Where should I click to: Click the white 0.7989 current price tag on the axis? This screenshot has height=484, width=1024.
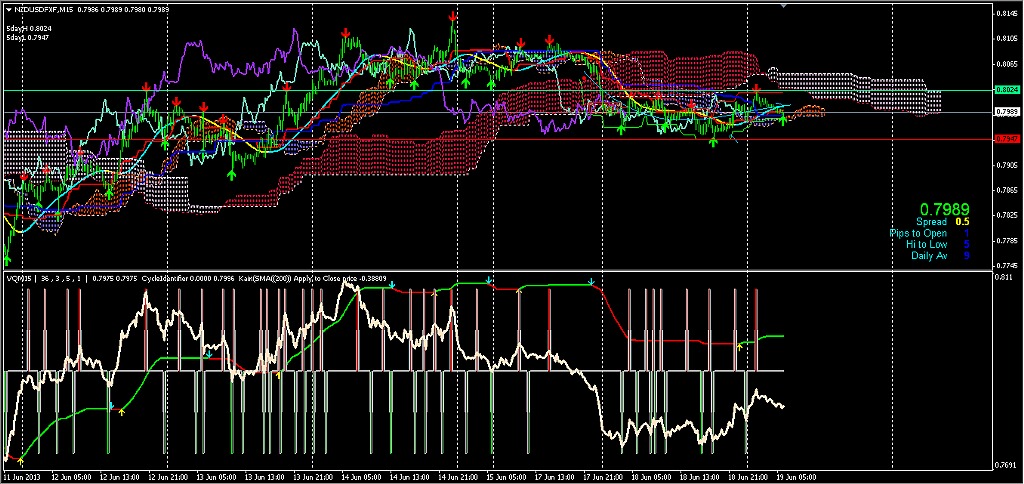pos(1007,112)
